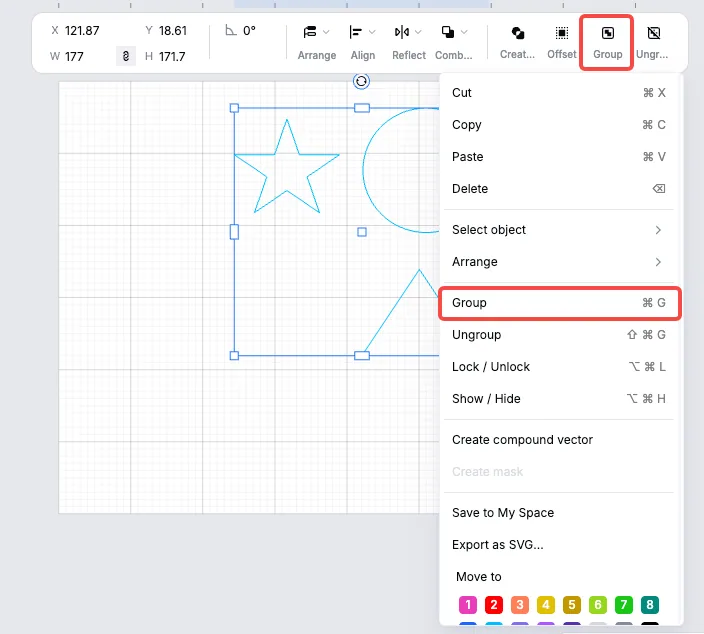
Task: Click the Align icon
Action: click(x=355, y=32)
